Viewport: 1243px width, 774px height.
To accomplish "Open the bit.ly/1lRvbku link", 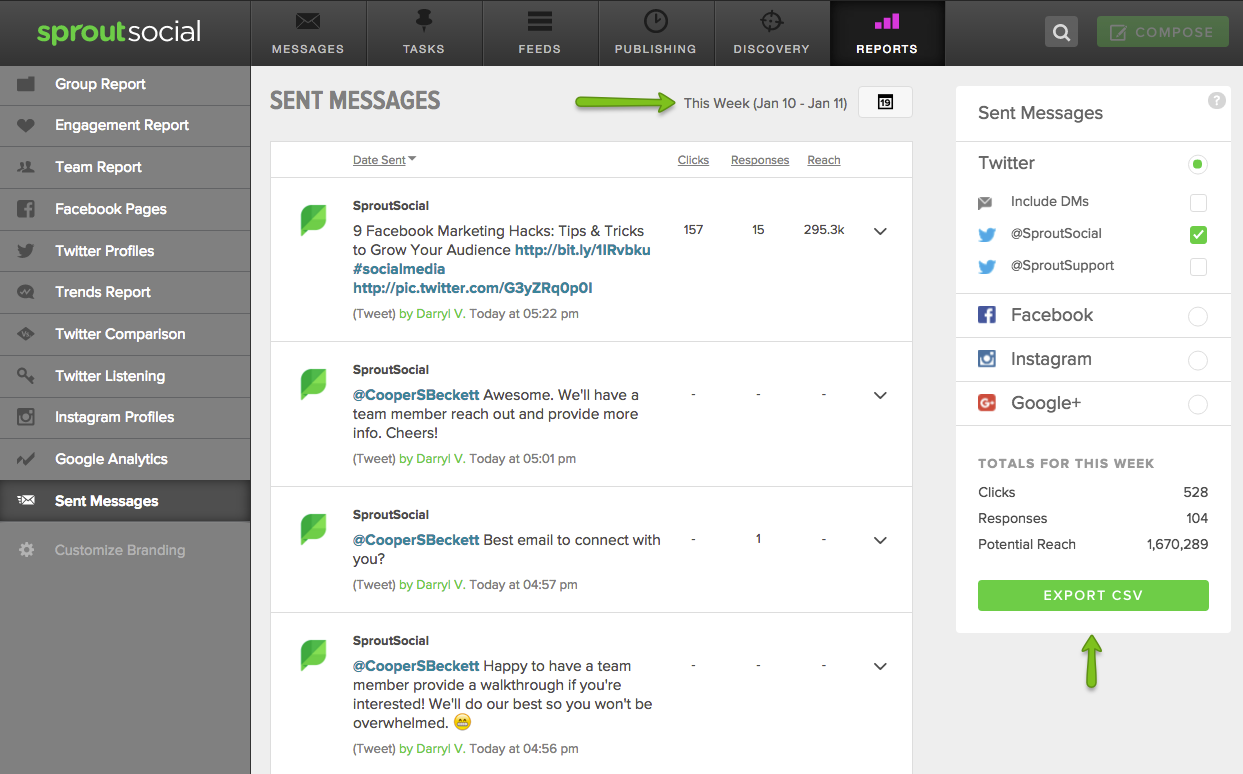I will point(583,250).
